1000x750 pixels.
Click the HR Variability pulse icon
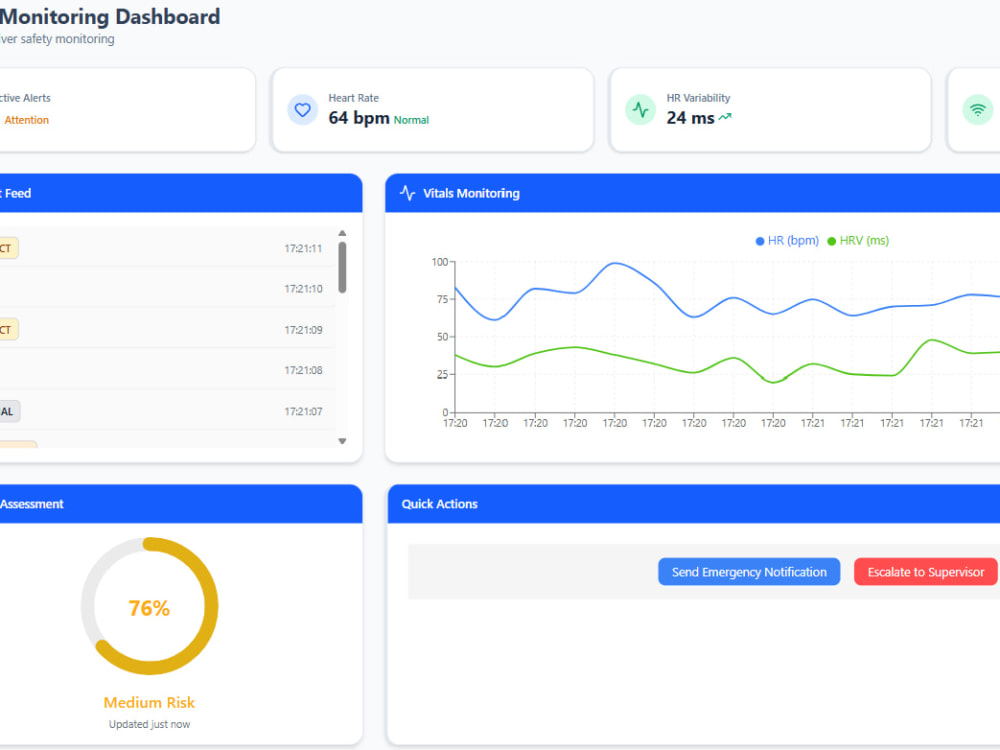click(640, 110)
